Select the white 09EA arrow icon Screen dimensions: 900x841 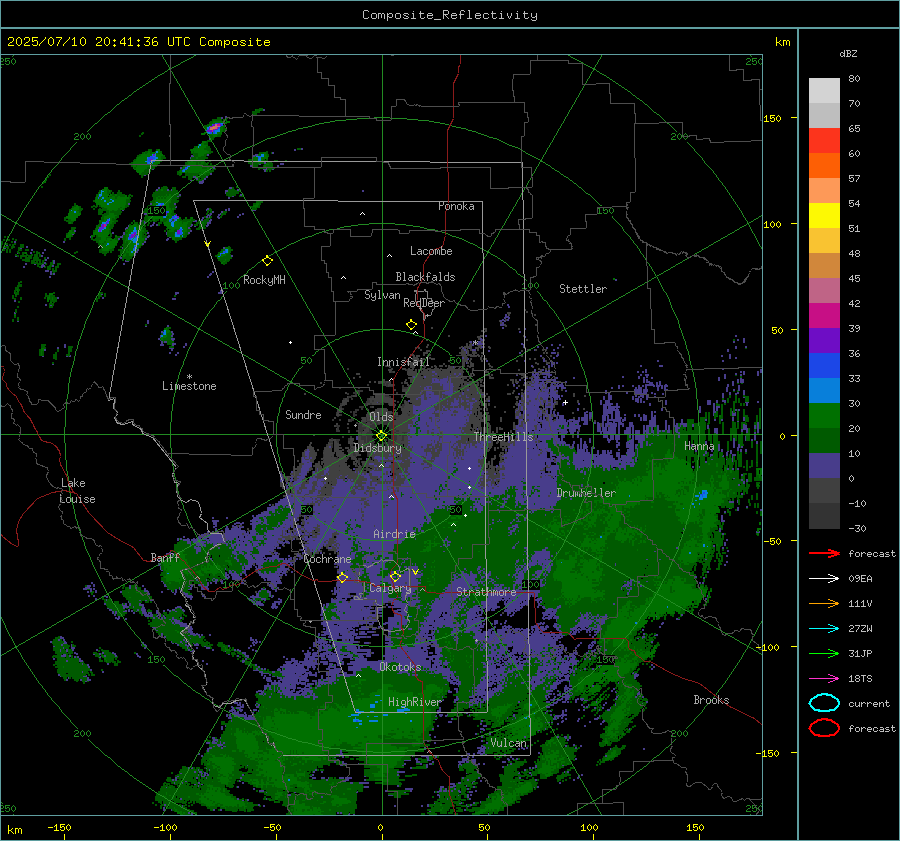(x=824, y=578)
